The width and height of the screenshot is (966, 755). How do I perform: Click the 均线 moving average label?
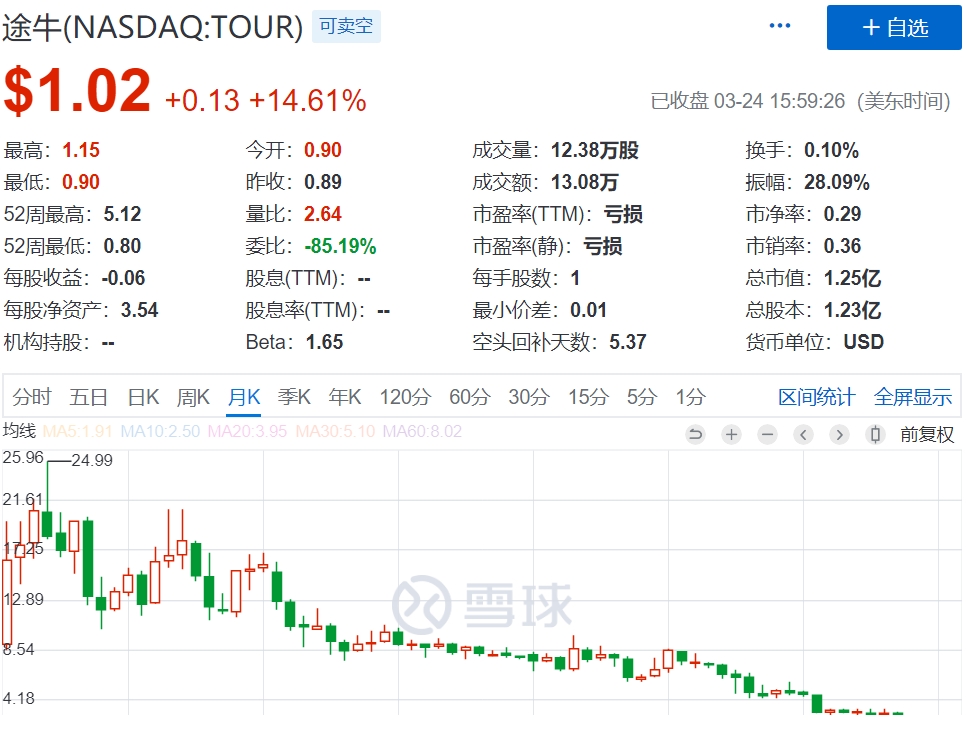click(20, 431)
